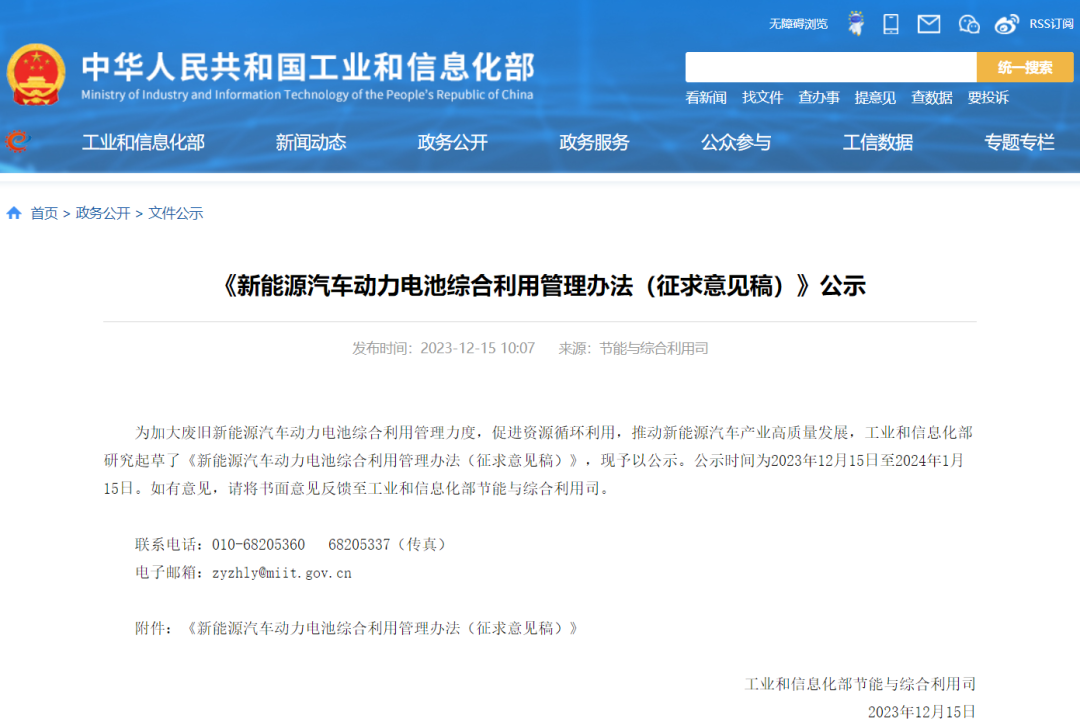
Task: Open 公众参与 navigation menu
Action: coord(736,142)
